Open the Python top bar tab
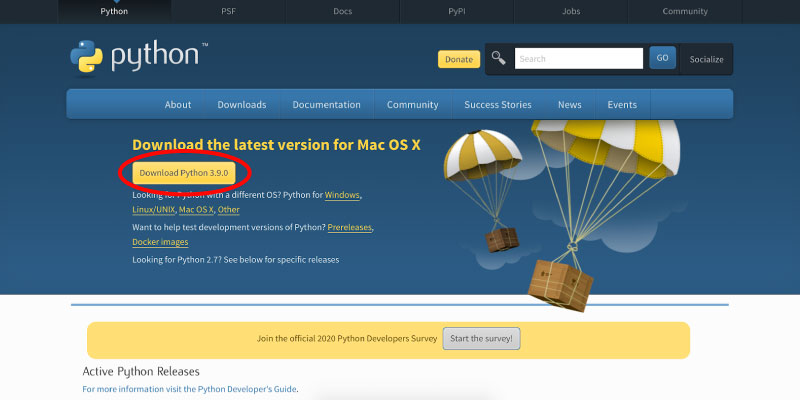The width and height of the screenshot is (800, 400). click(x=114, y=11)
